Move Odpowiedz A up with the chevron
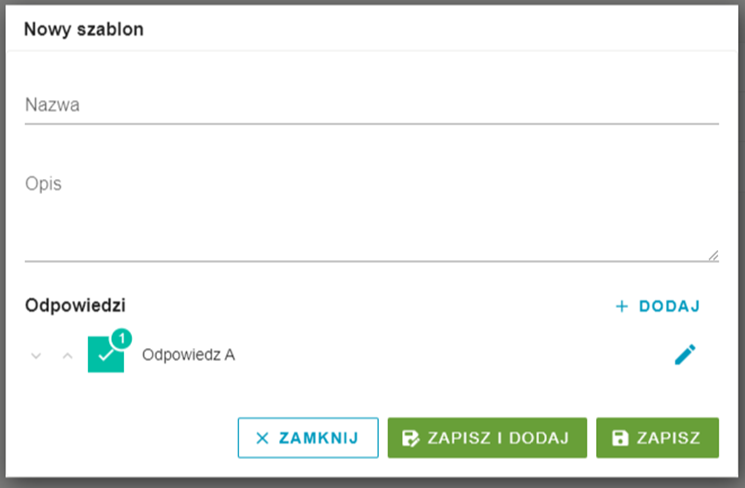This screenshot has width=745, height=488. (67, 355)
